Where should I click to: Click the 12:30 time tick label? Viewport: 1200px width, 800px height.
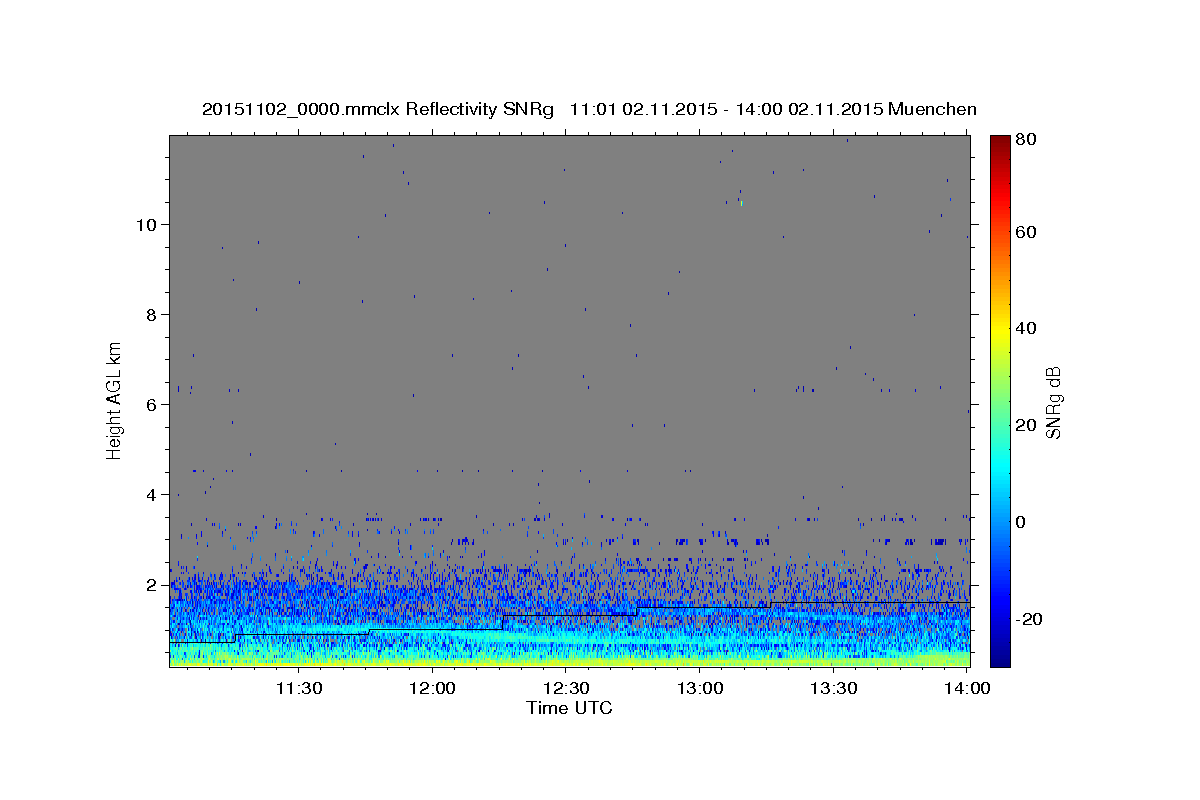pos(566,688)
